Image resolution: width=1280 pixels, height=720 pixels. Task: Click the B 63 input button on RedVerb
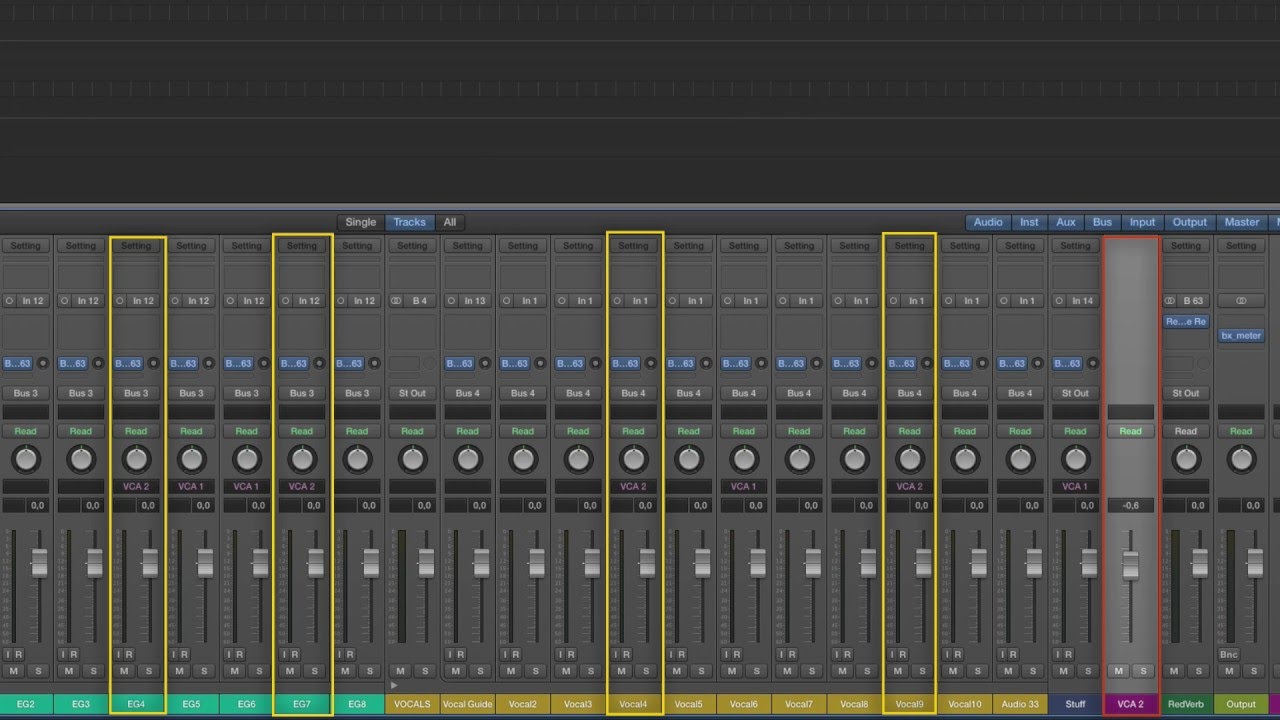tap(1193, 301)
